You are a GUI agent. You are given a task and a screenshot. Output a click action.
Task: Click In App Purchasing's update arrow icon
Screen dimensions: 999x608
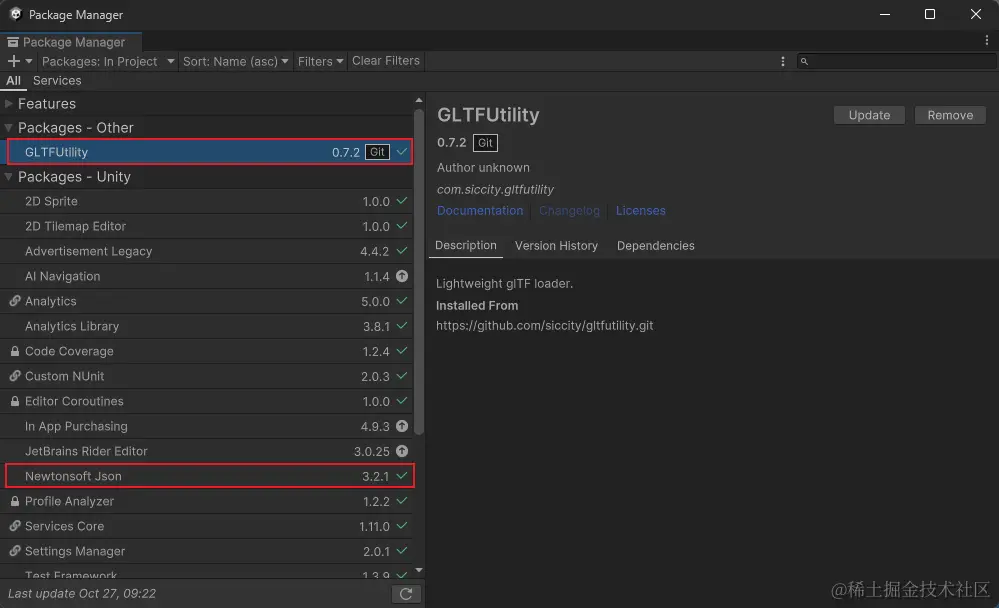pos(401,426)
